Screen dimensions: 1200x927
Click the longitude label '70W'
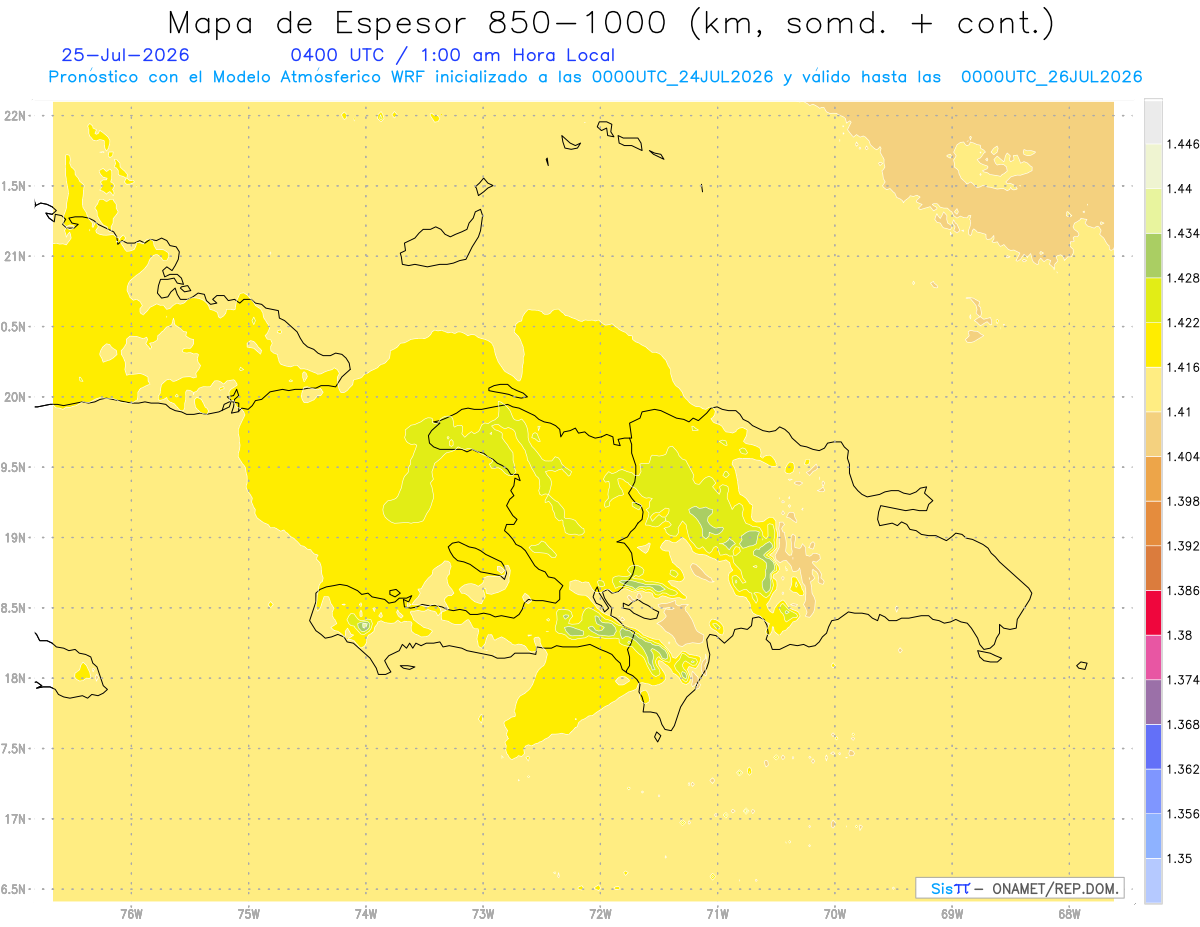coord(834,914)
